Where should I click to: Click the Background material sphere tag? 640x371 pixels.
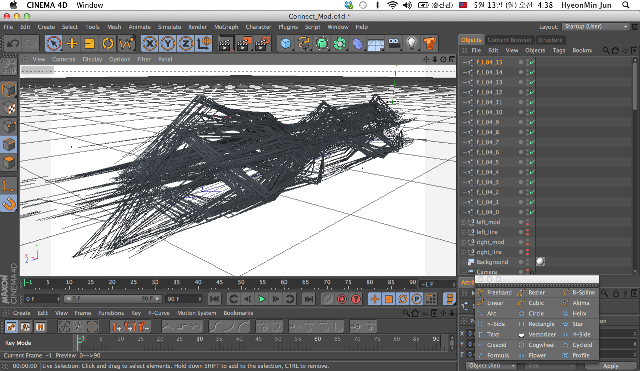click(x=540, y=262)
